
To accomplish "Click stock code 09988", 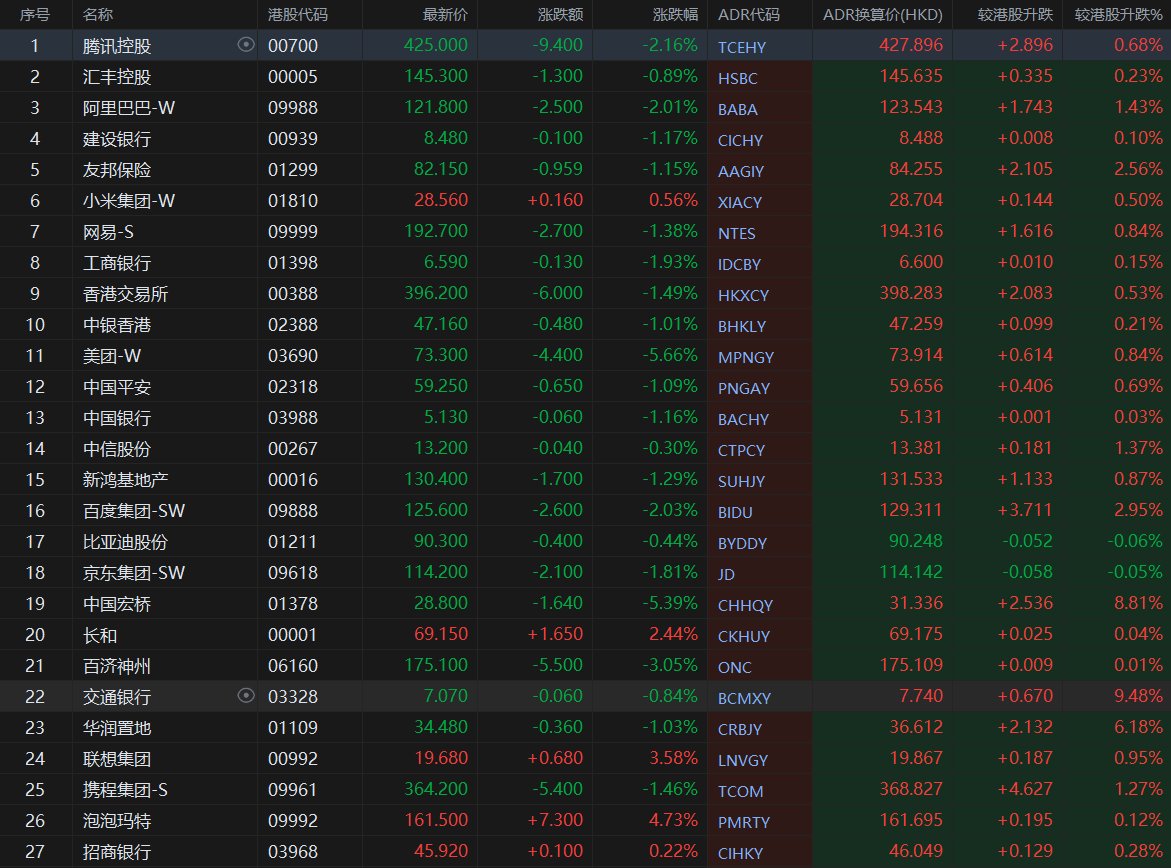I will tap(293, 108).
